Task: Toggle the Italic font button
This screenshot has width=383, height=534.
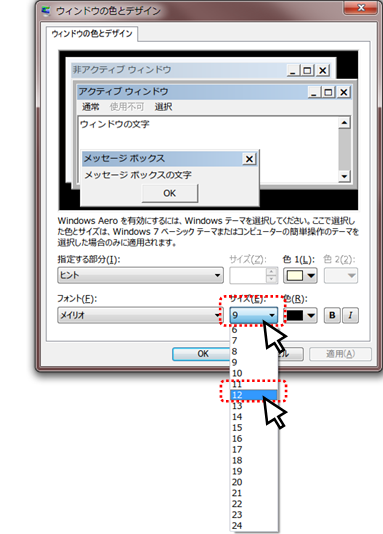Action: point(350,315)
